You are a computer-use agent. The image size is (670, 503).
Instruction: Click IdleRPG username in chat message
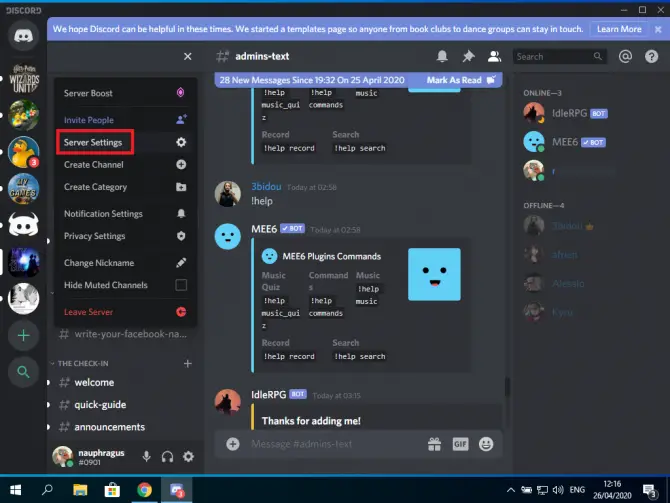click(x=268, y=394)
